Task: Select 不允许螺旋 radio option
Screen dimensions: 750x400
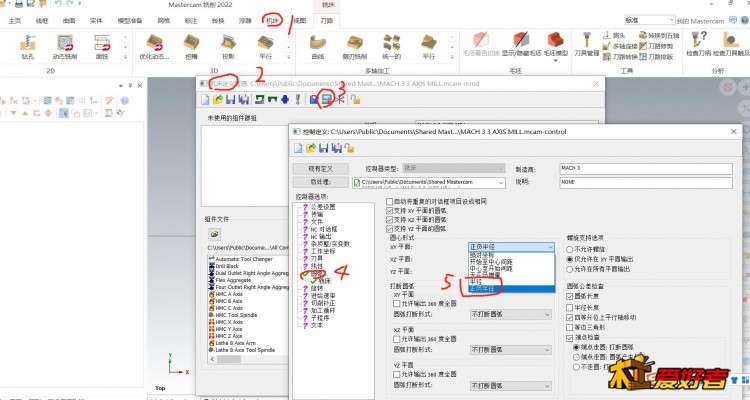Action: point(570,249)
